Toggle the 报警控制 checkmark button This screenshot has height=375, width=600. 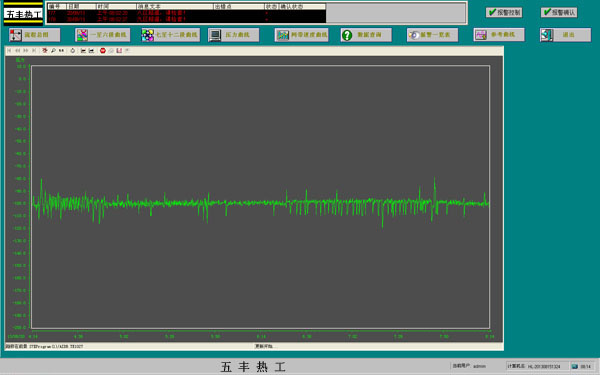point(504,12)
